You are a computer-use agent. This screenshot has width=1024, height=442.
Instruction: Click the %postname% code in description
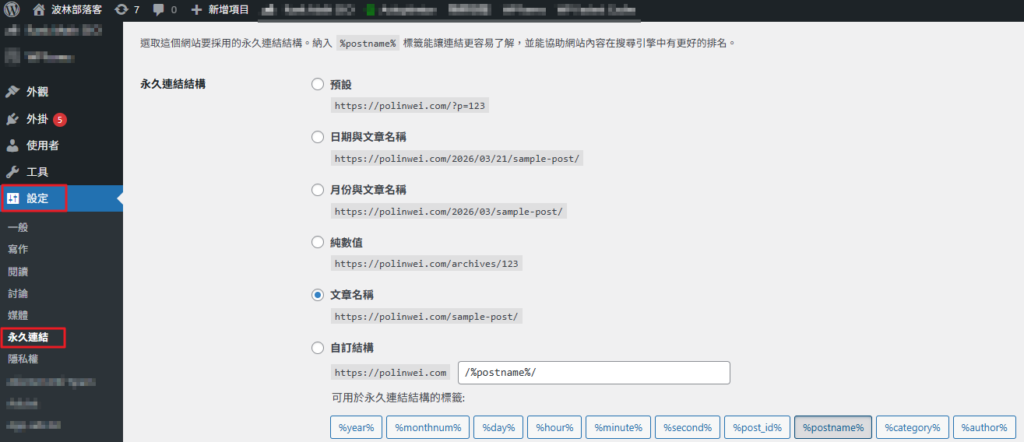[x=367, y=44]
